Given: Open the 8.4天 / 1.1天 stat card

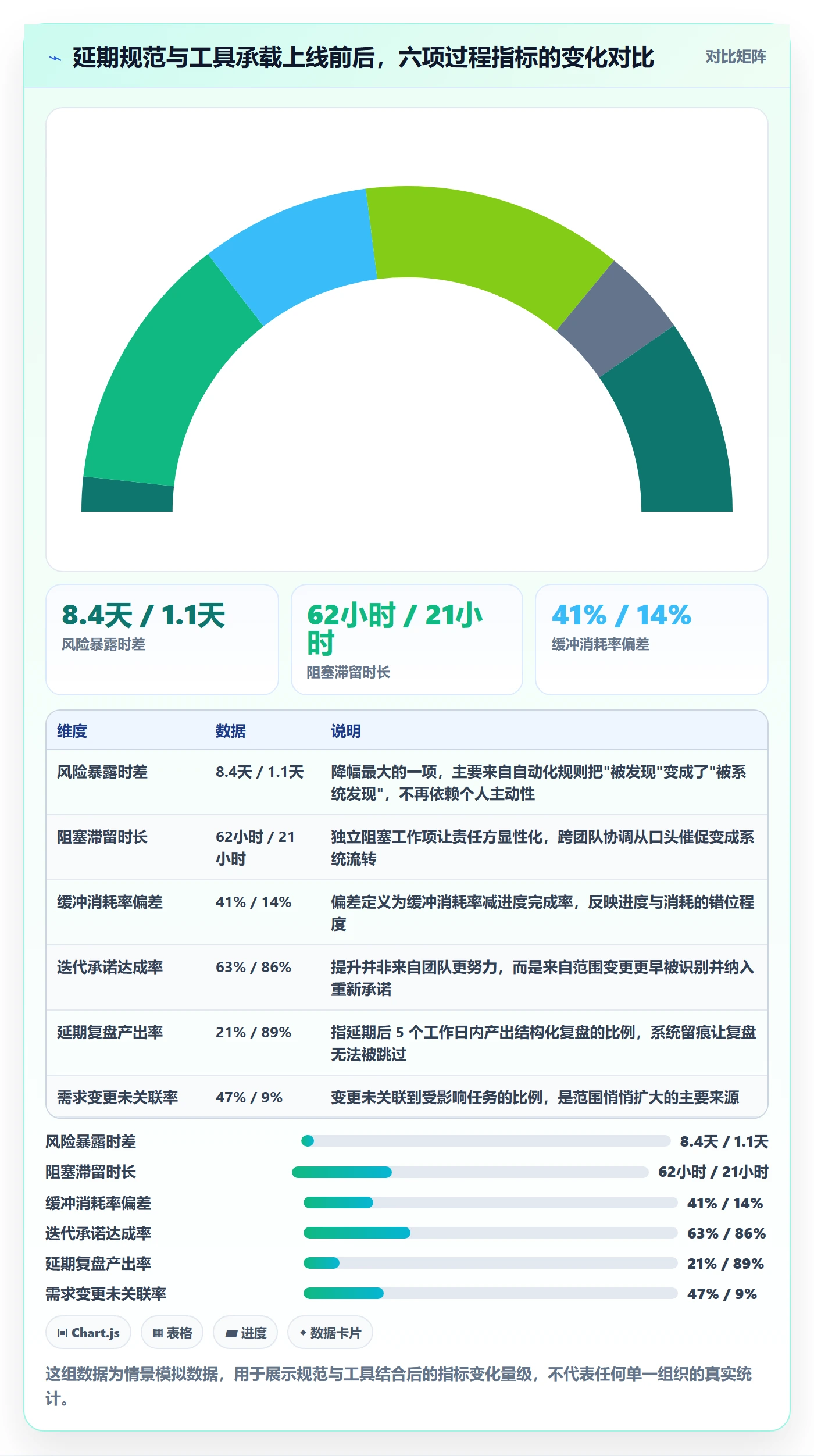Looking at the screenshot, I should 162,639.
